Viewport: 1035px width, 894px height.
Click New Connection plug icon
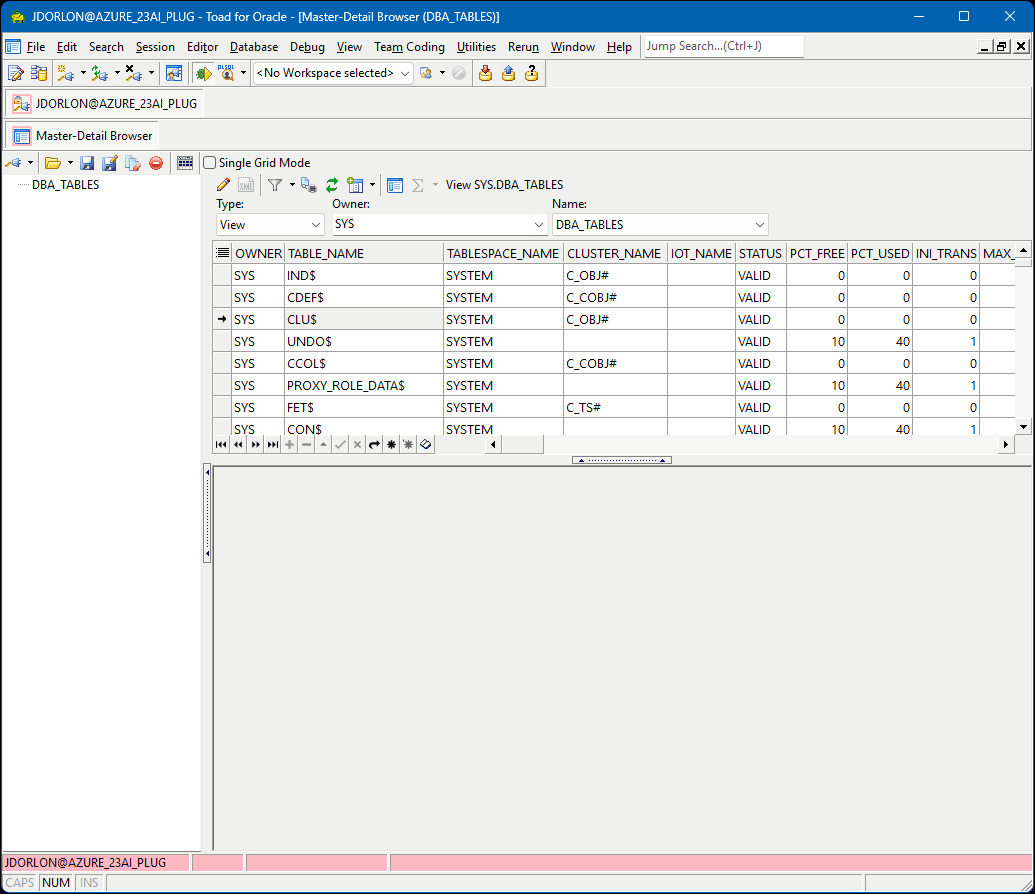[x=65, y=73]
